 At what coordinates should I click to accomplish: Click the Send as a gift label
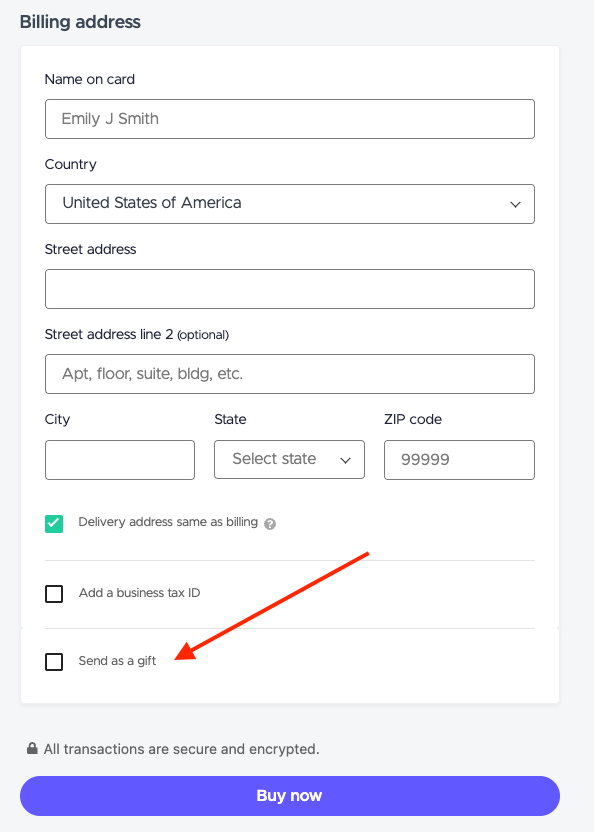(x=117, y=661)
